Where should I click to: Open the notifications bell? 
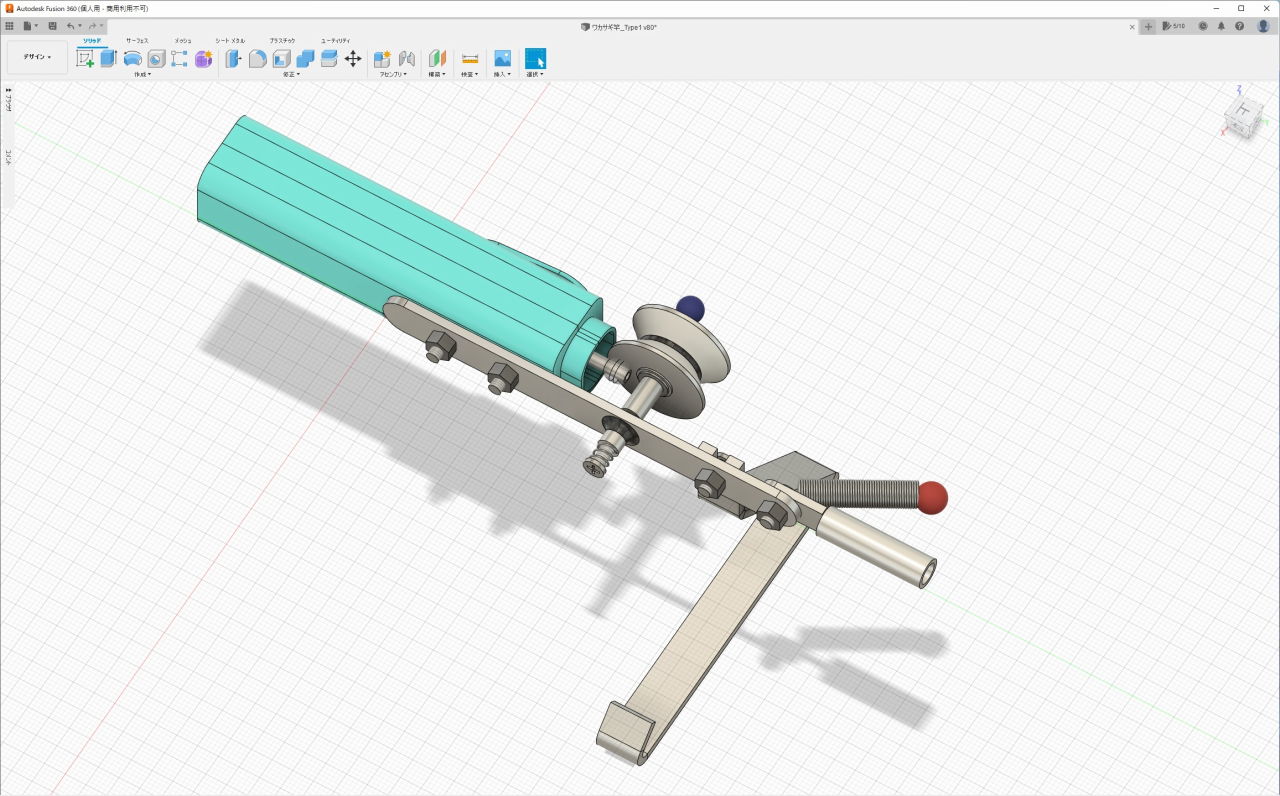point(1221,26)
